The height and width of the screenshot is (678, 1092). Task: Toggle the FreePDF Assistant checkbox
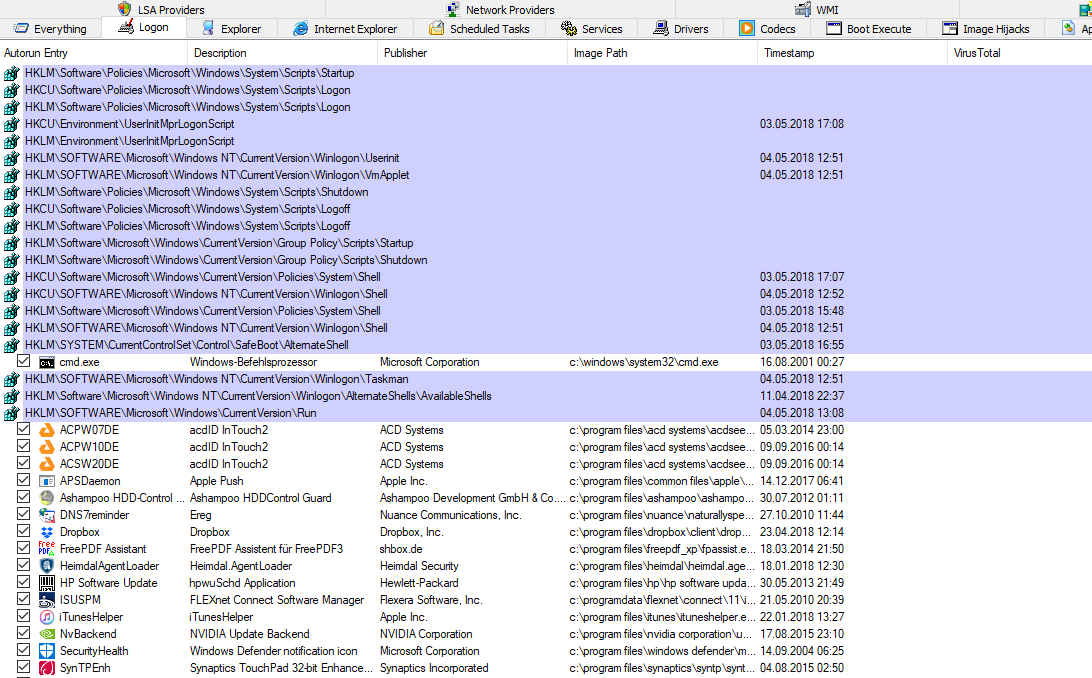click(24, 548)
